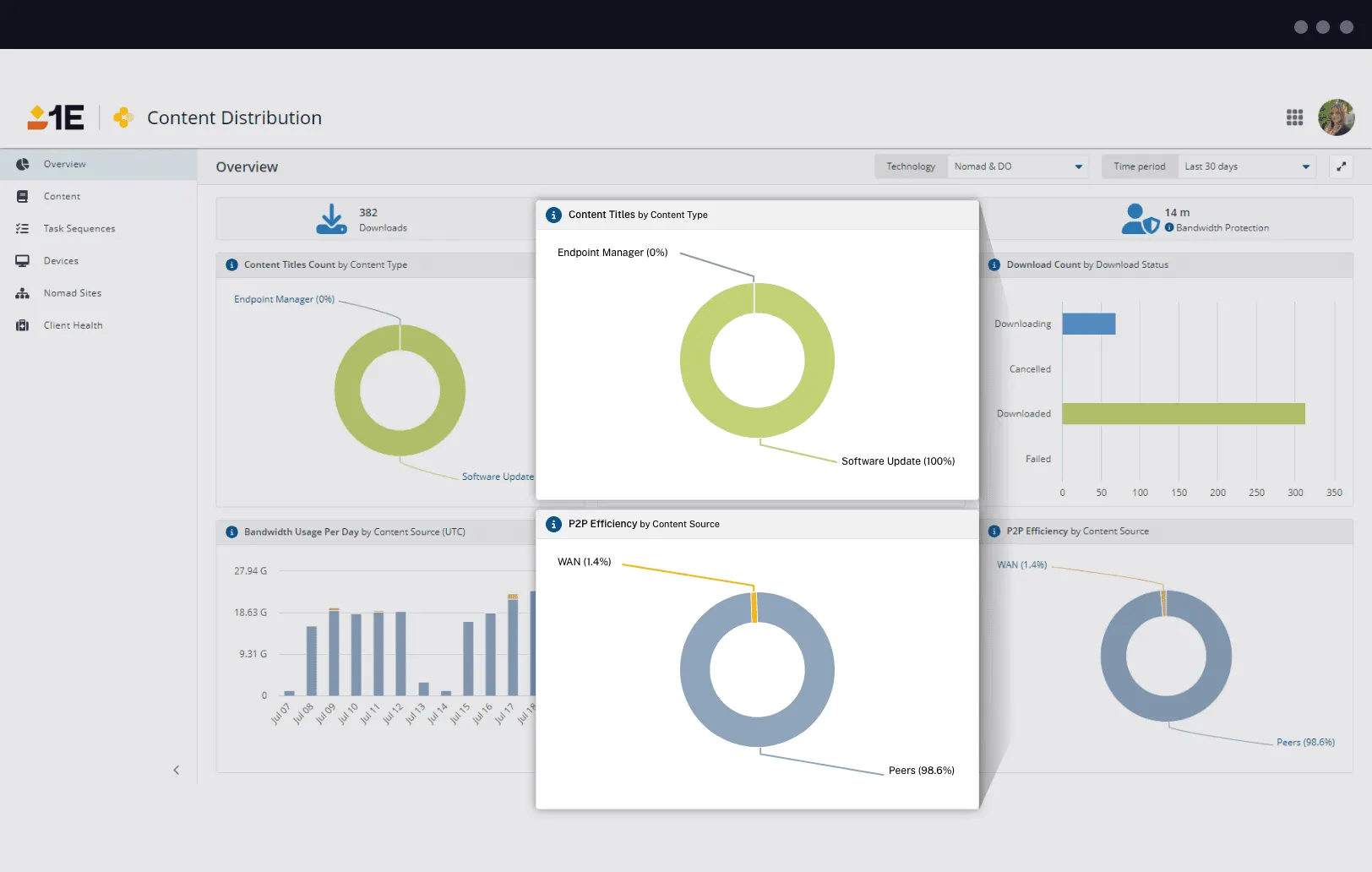Collapse the left sidebar with chevron
Screen dimensions: 1372x872
(x=176, y=770)
